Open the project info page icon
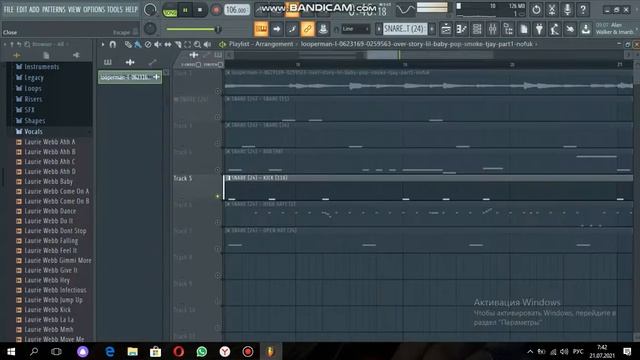The width and height of the screenshot is (640, 360). point(524,29)
